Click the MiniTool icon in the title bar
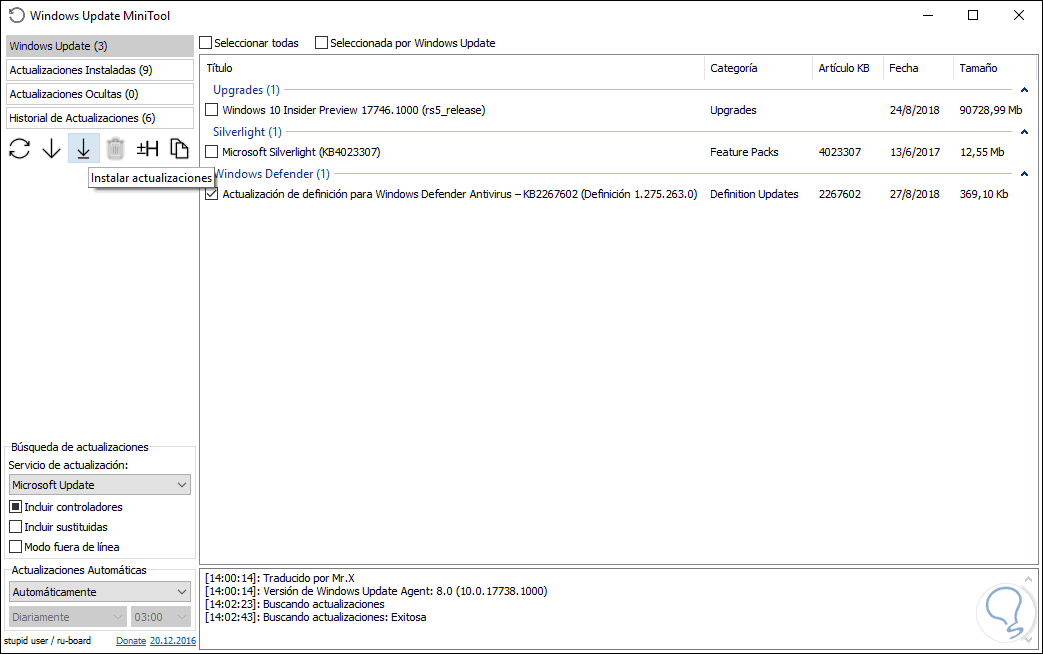 [x=17, y=15]
